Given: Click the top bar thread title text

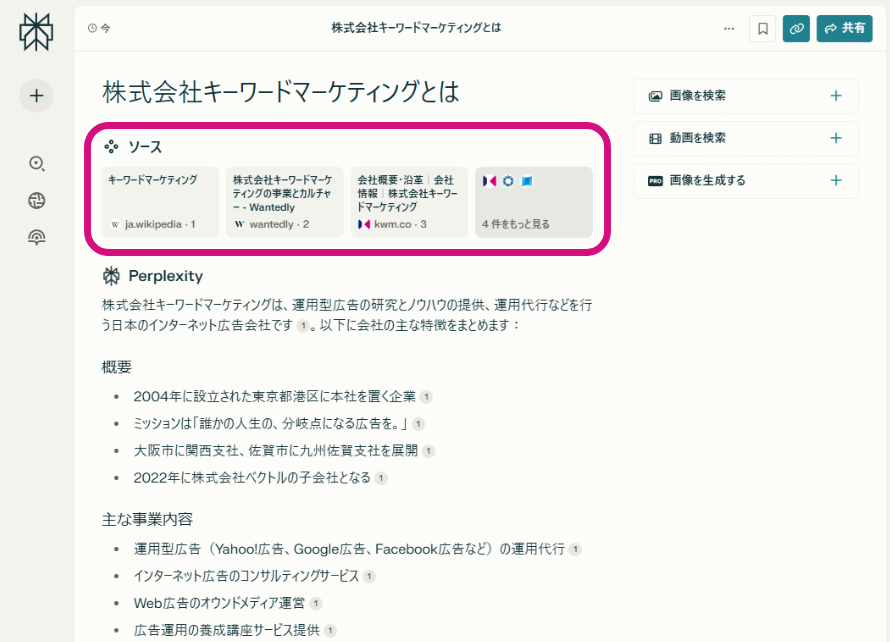Looking at the screenshot, I should (x=416, y=28).
